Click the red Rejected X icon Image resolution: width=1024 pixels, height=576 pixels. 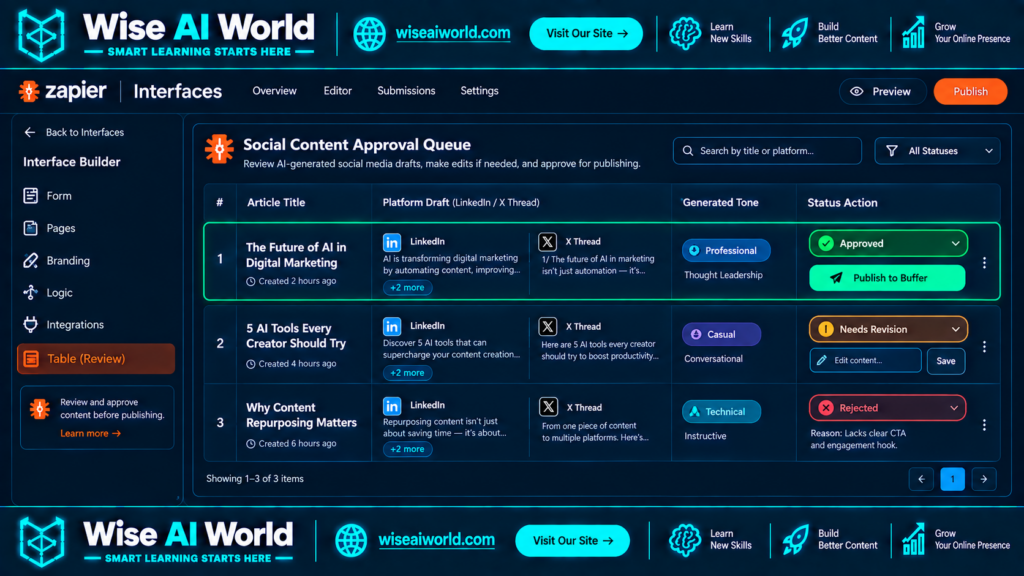[826, 408]
